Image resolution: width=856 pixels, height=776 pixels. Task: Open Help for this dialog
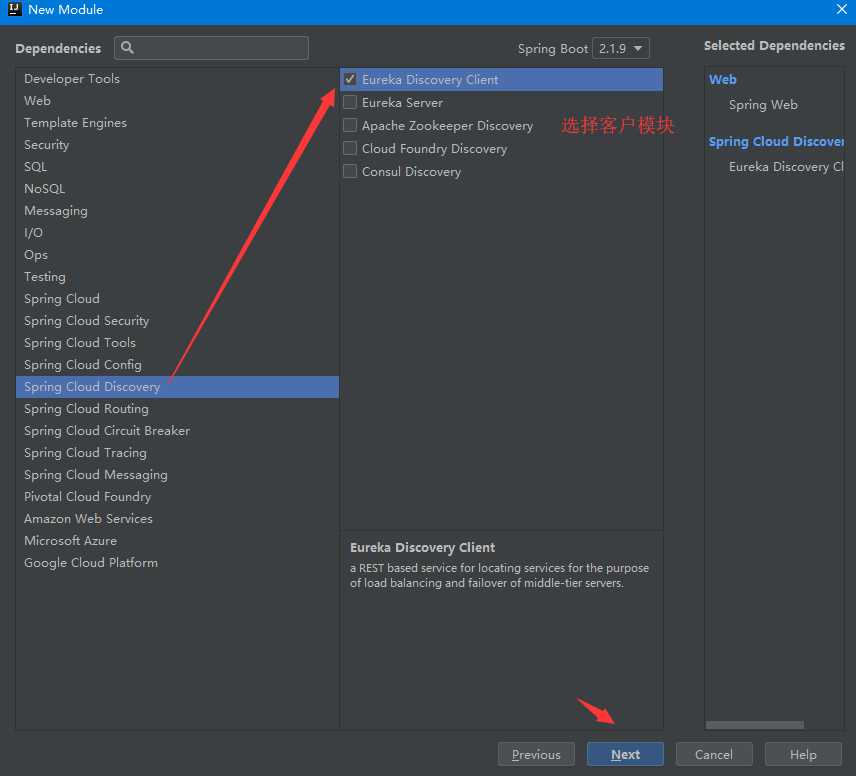(x=803, y=754)
